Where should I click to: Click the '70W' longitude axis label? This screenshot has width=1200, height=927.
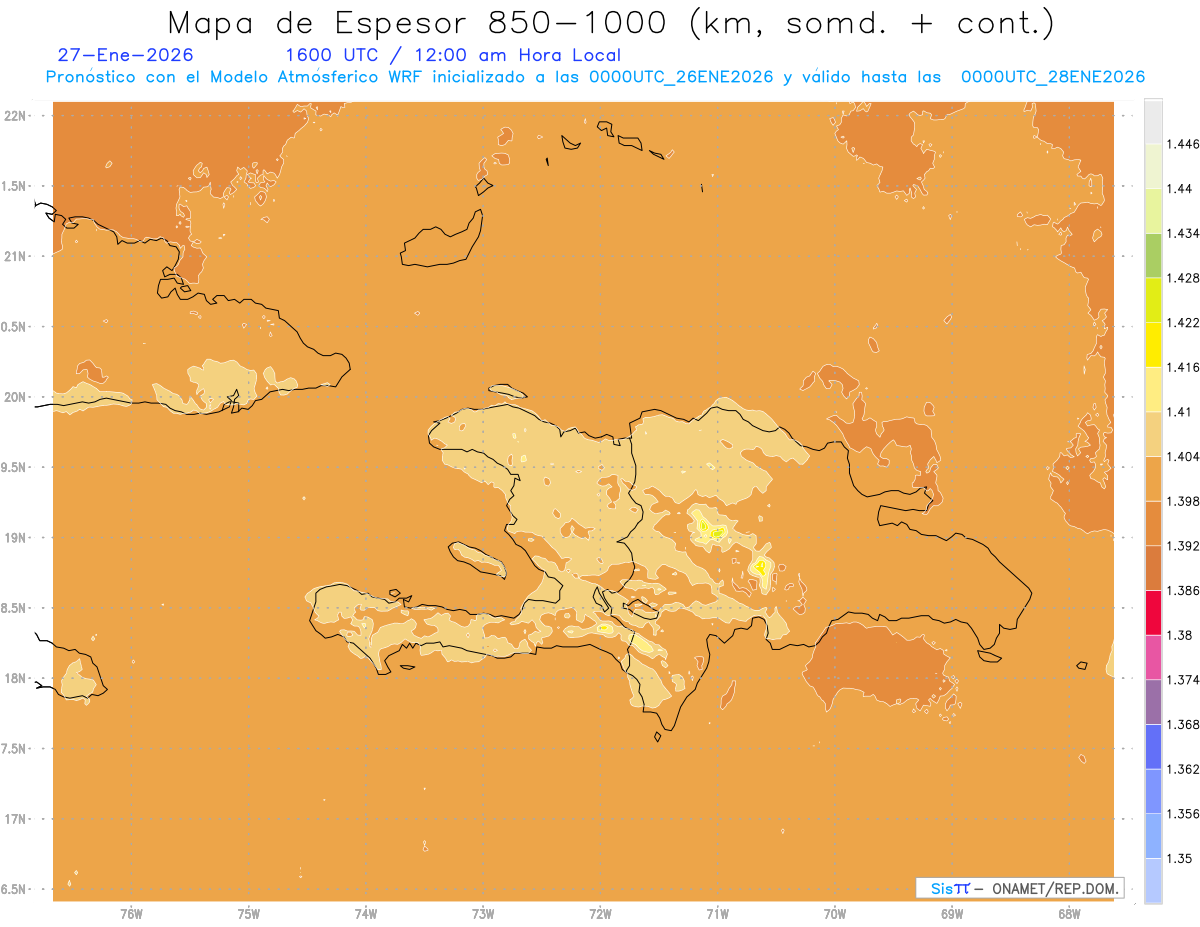tap(834, 914)
